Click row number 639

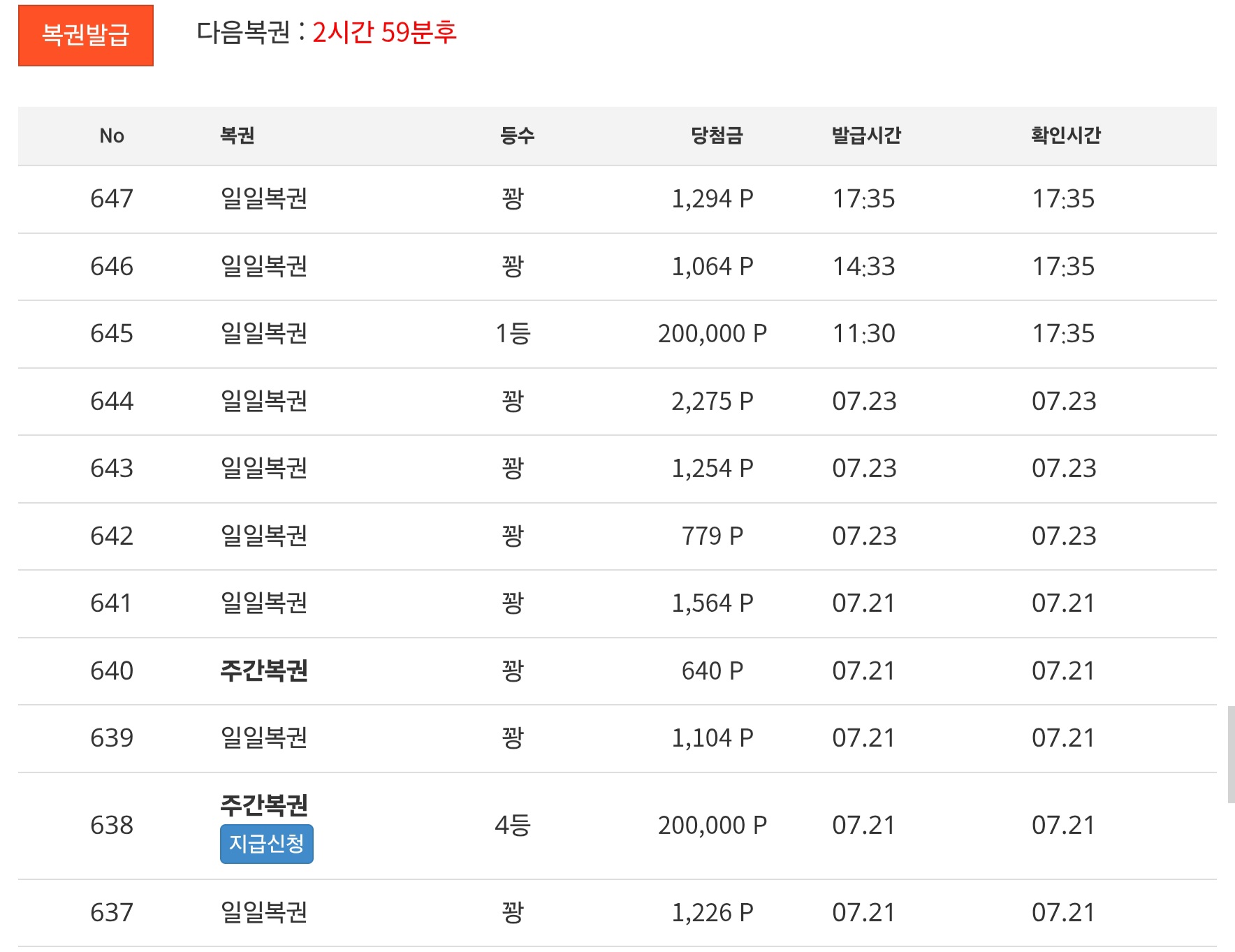tap(112, 738)
